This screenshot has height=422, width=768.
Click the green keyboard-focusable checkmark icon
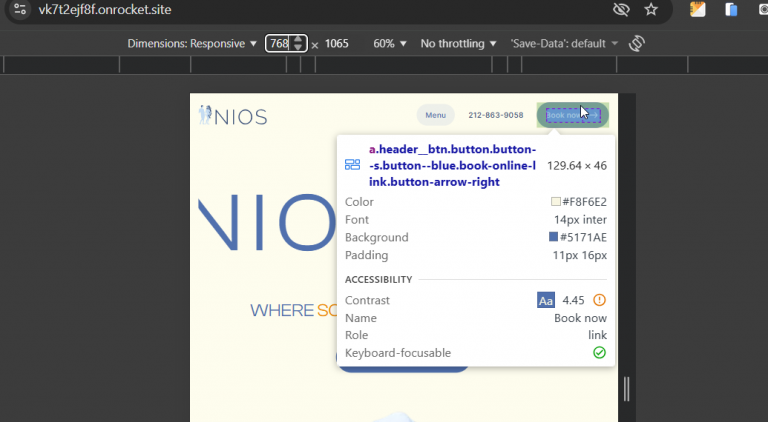(x=599, y=352)
